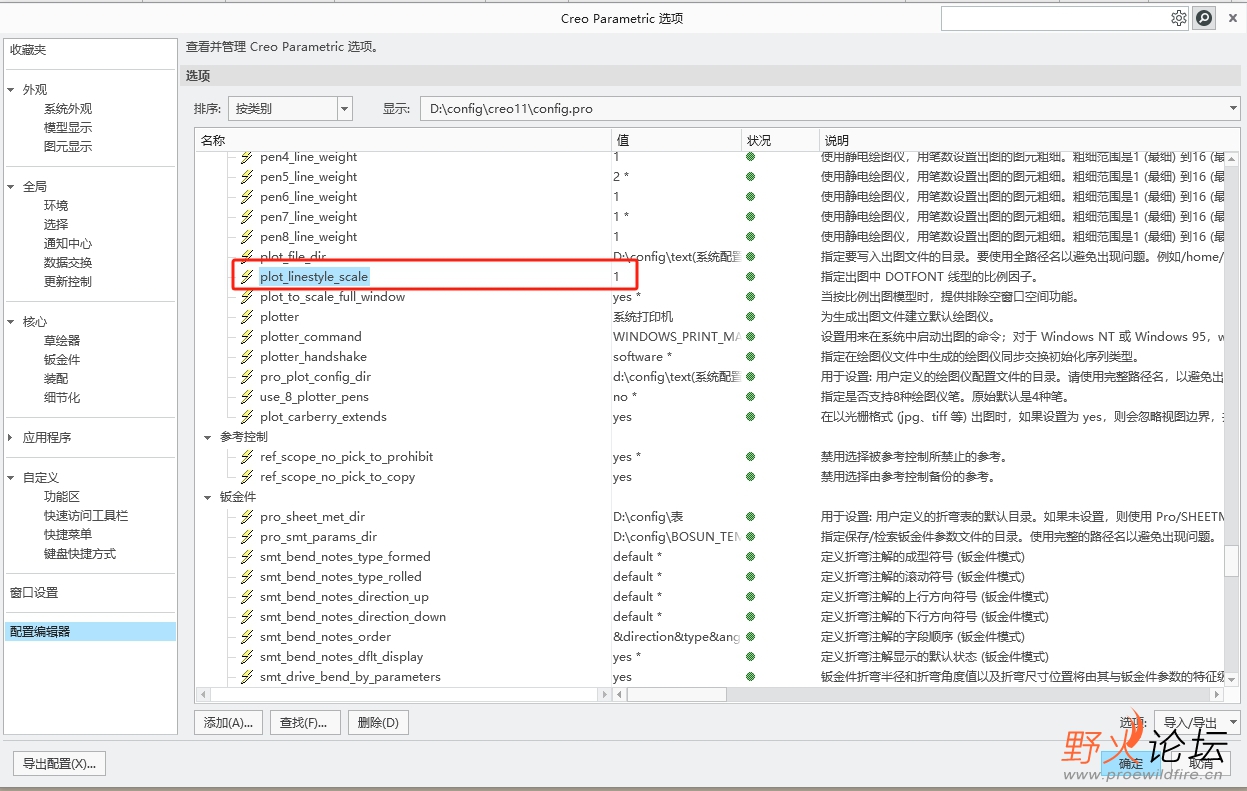Open 环境 settings
1247x791 pixels.
[56, 206]
